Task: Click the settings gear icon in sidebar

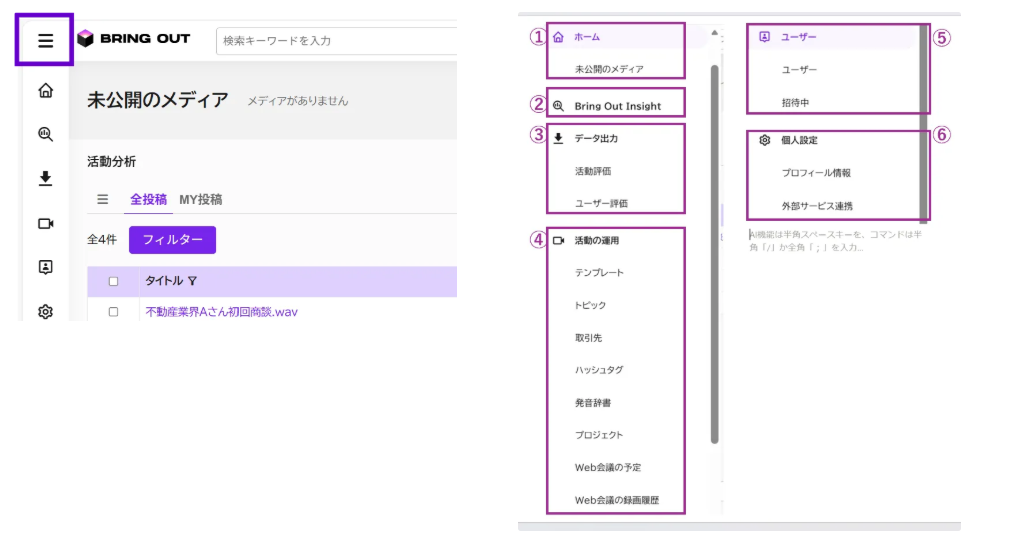Action: click(x=45, y=312)
